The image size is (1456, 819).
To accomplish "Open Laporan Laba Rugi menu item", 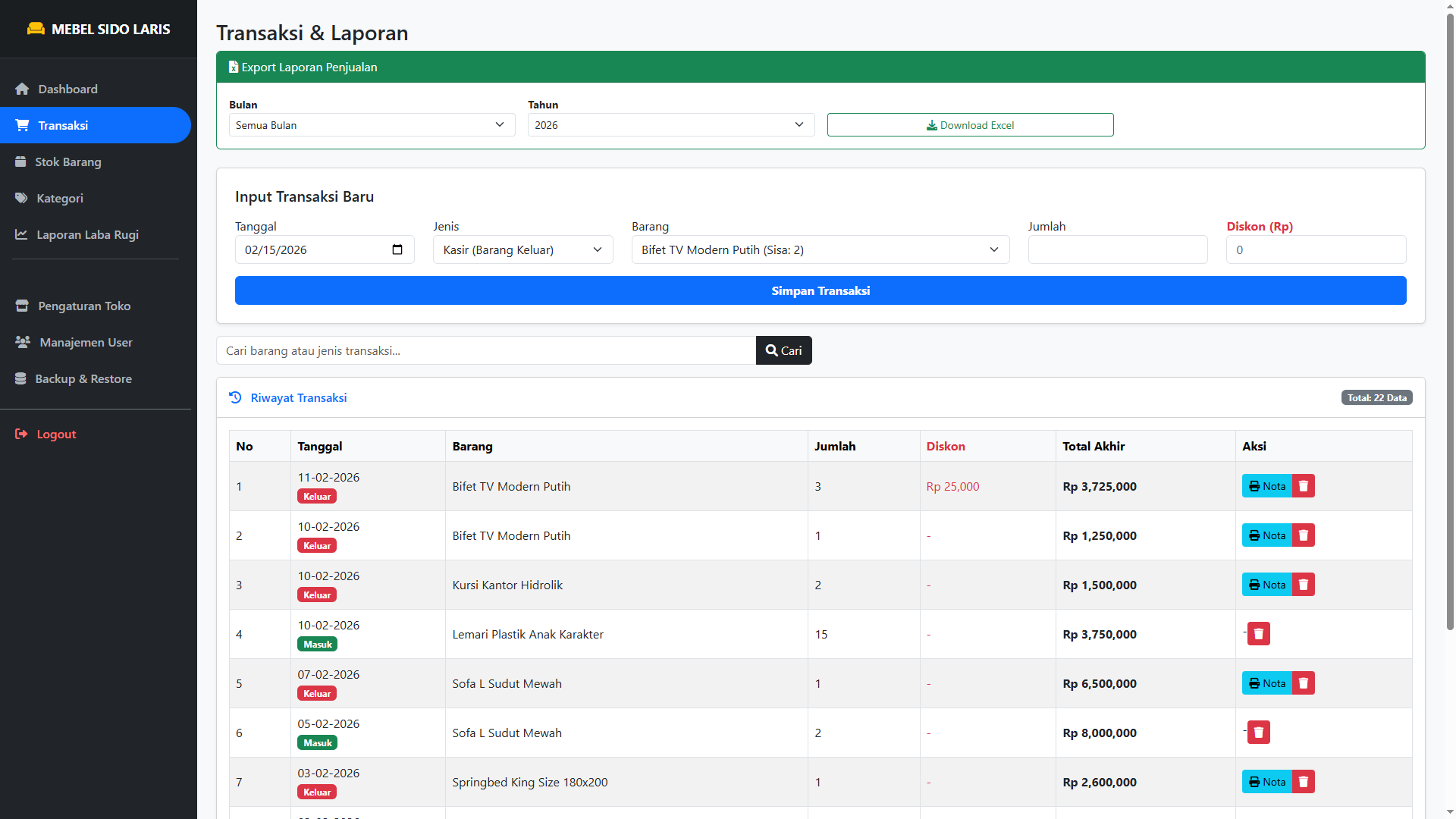I will 87,234.
